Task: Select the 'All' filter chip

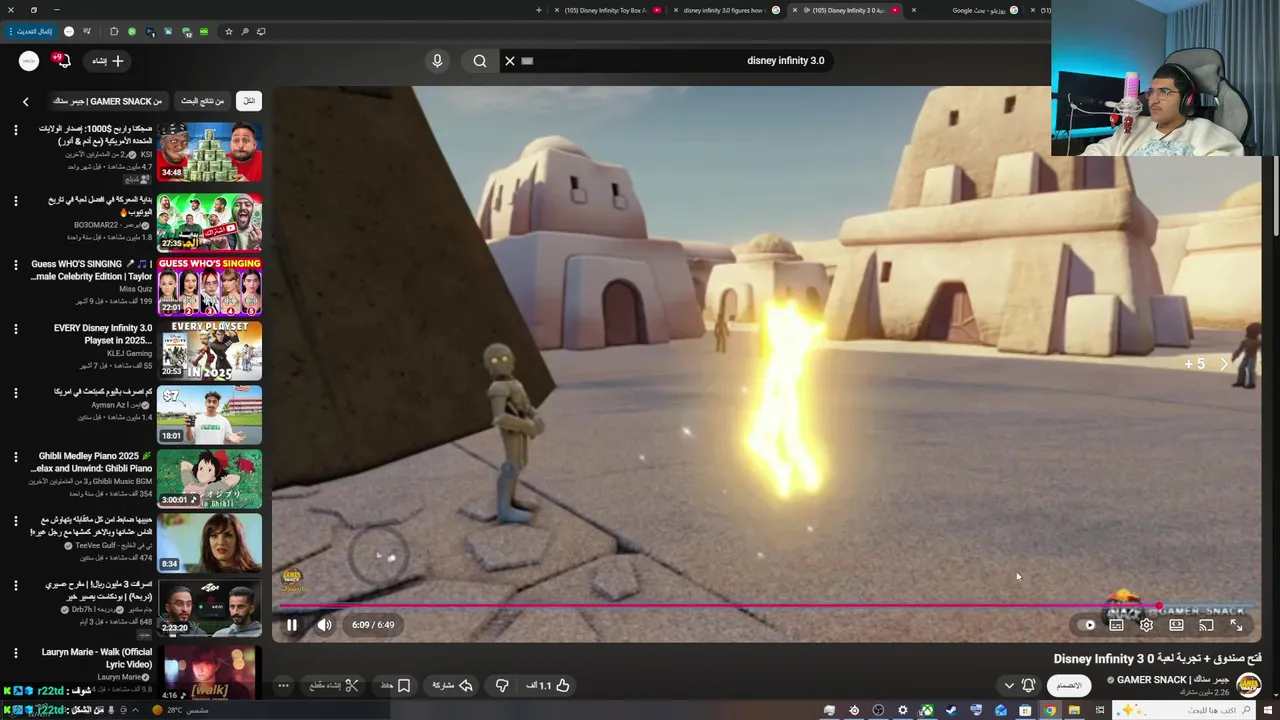Action: tap(249, 101)
